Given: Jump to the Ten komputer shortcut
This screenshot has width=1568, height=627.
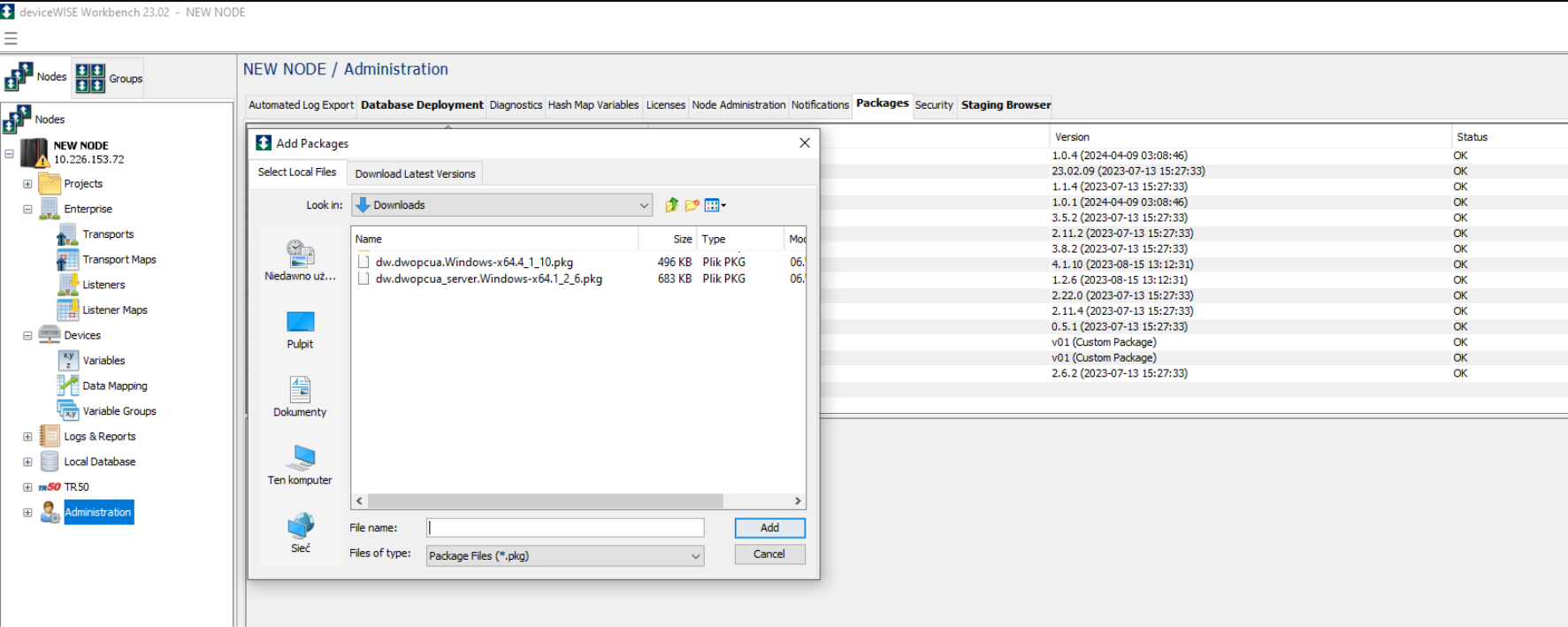Looking at the screenshot, I should coord(300,466).
